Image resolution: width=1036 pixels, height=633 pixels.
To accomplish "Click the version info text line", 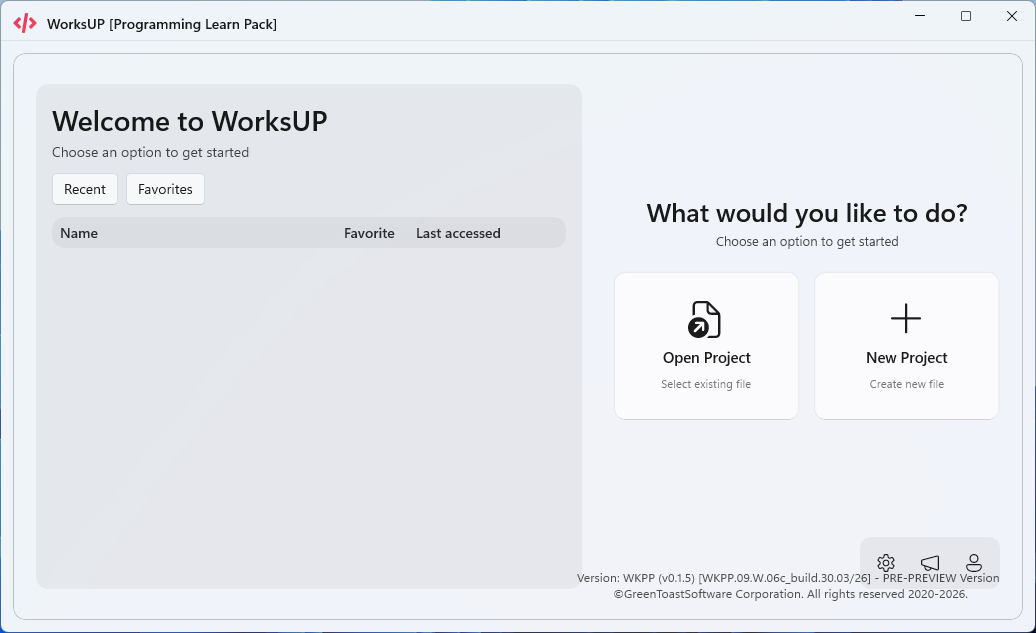I will coord(788,577).
